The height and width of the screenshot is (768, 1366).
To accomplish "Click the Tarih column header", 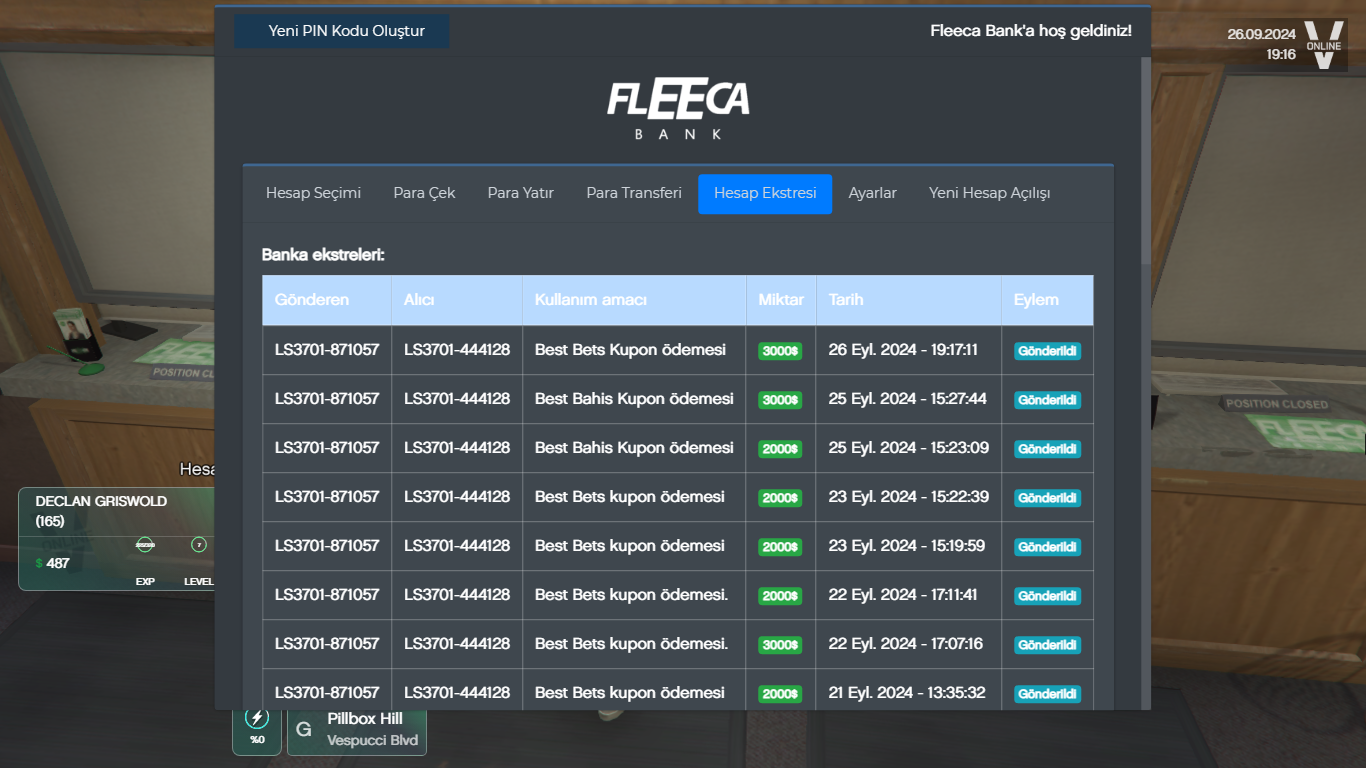I will click(x=909, y=300).
